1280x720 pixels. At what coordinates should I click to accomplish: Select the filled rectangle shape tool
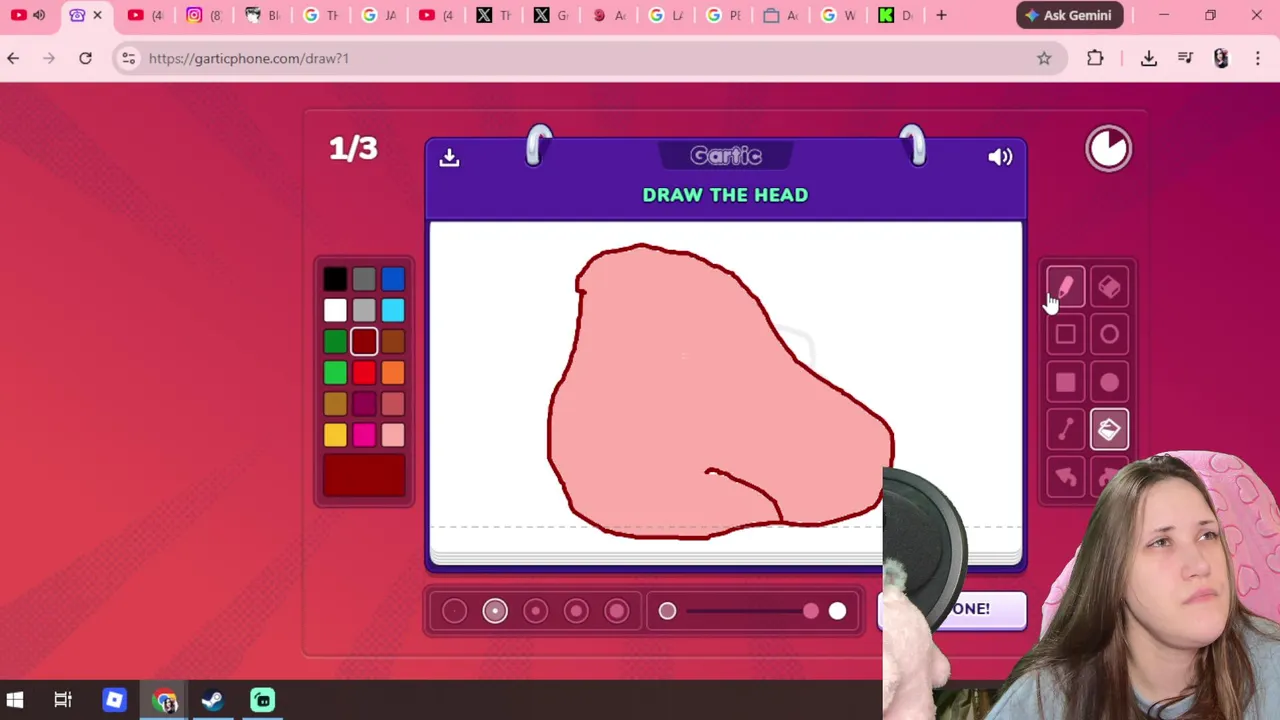click(1065, 382)
